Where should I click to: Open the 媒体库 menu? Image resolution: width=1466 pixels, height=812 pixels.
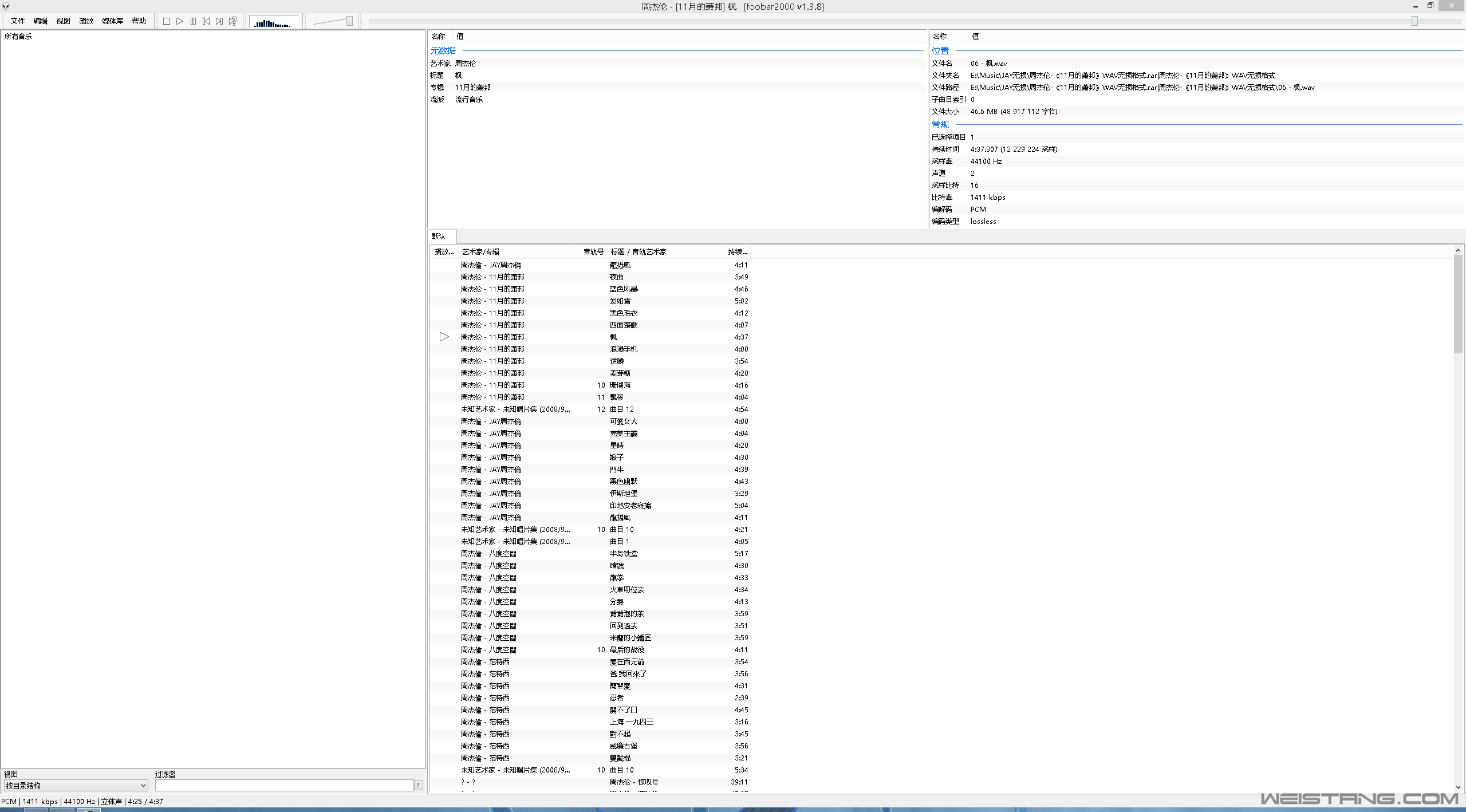point(112,21)
